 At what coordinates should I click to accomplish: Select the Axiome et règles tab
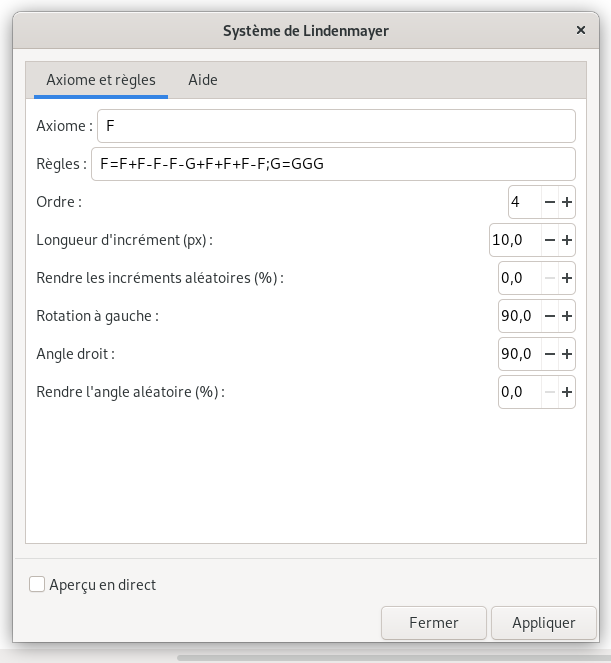coord(101,80)
